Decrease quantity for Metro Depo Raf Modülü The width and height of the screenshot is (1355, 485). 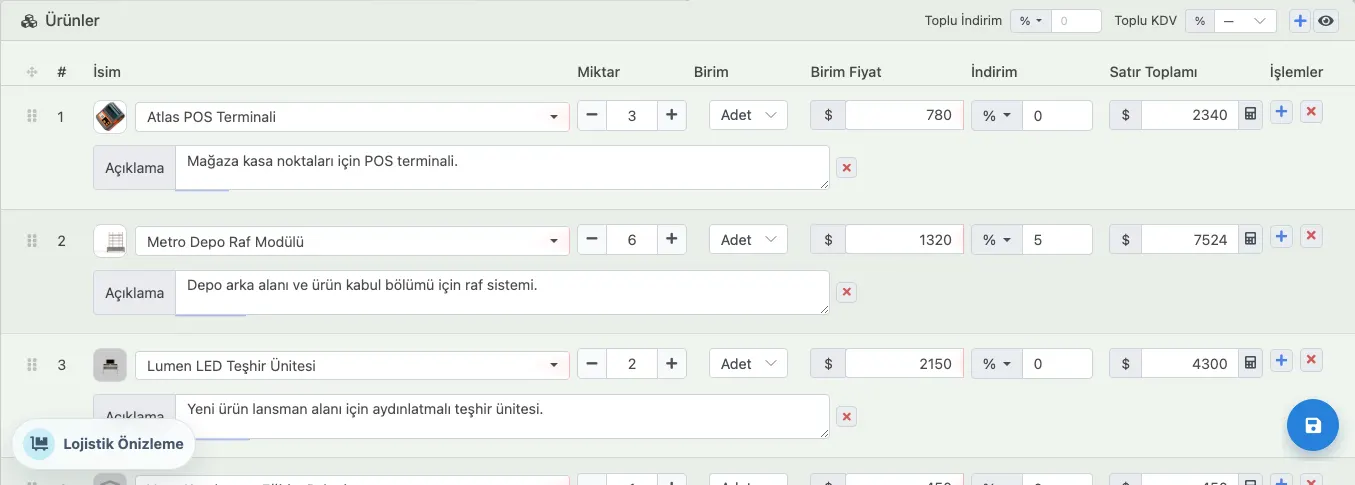pyautogui.click(x=592, y=239)
